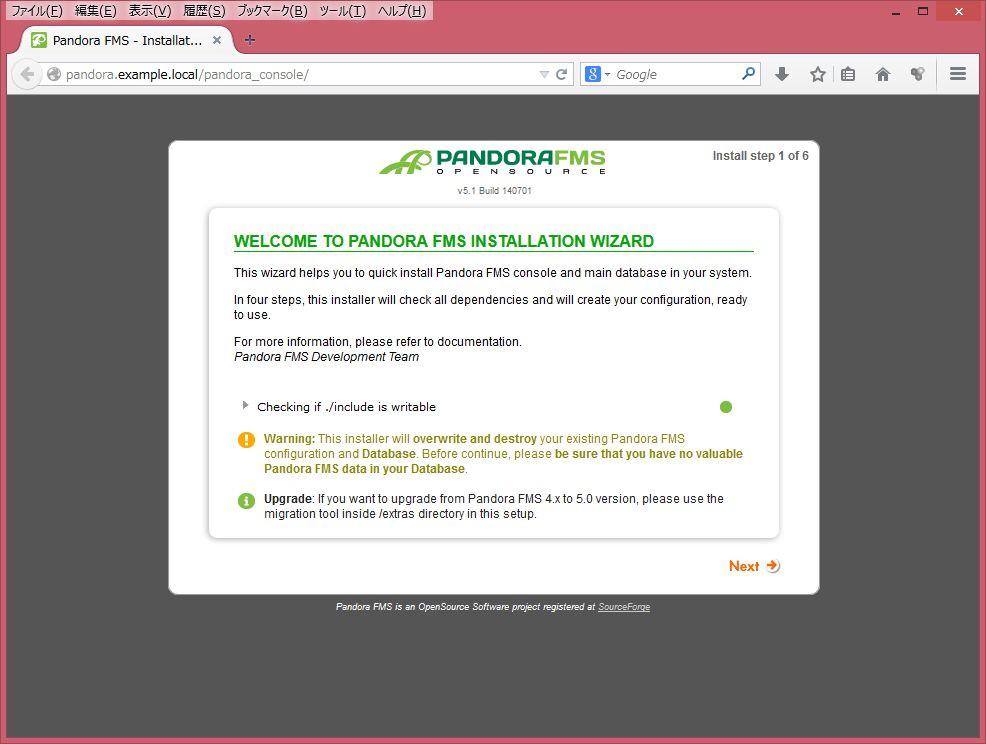Image resolution: width=986 pixels, height=744 pixels.
Task: Open the ヘルプ(H) menu
Action: 402,11
